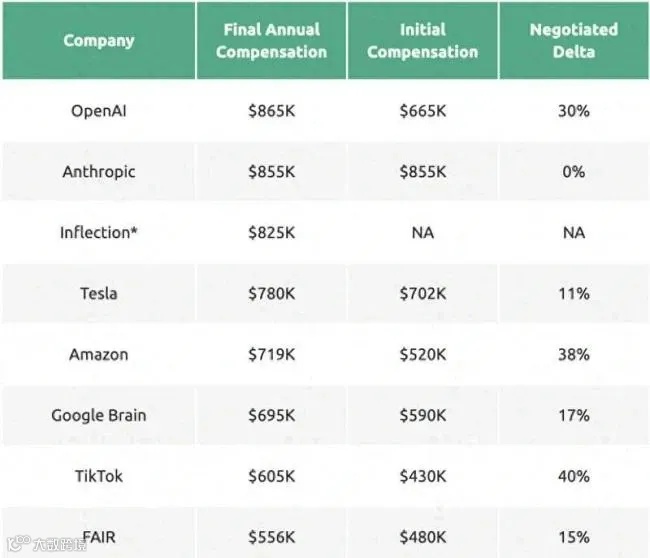Click the Initial Compensation column header
Screen dimensions: 650x558
click(x=422, y=41)
